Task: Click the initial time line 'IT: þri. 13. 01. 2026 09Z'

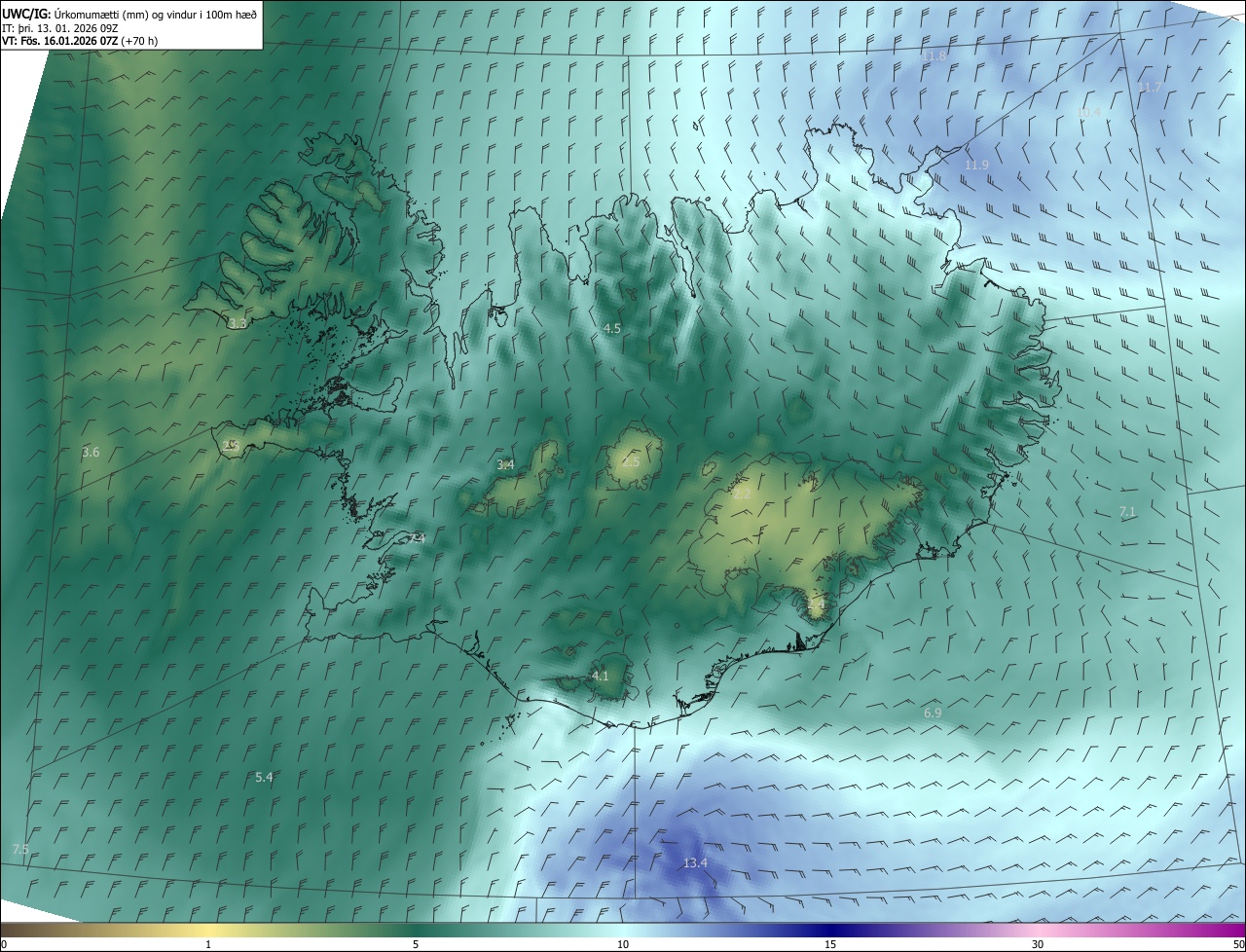Action: 60,27
